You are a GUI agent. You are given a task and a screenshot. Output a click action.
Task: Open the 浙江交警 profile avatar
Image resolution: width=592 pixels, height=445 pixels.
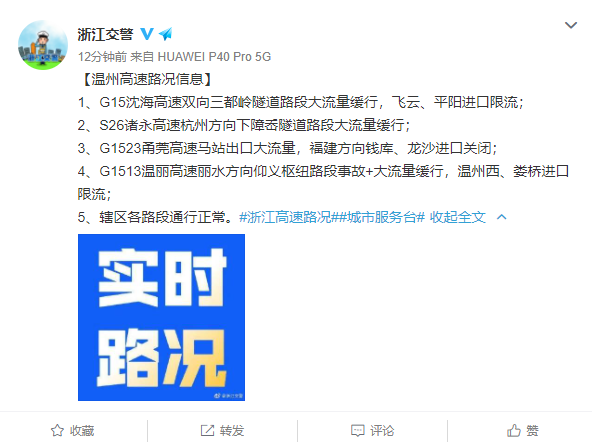pos(43,45)
